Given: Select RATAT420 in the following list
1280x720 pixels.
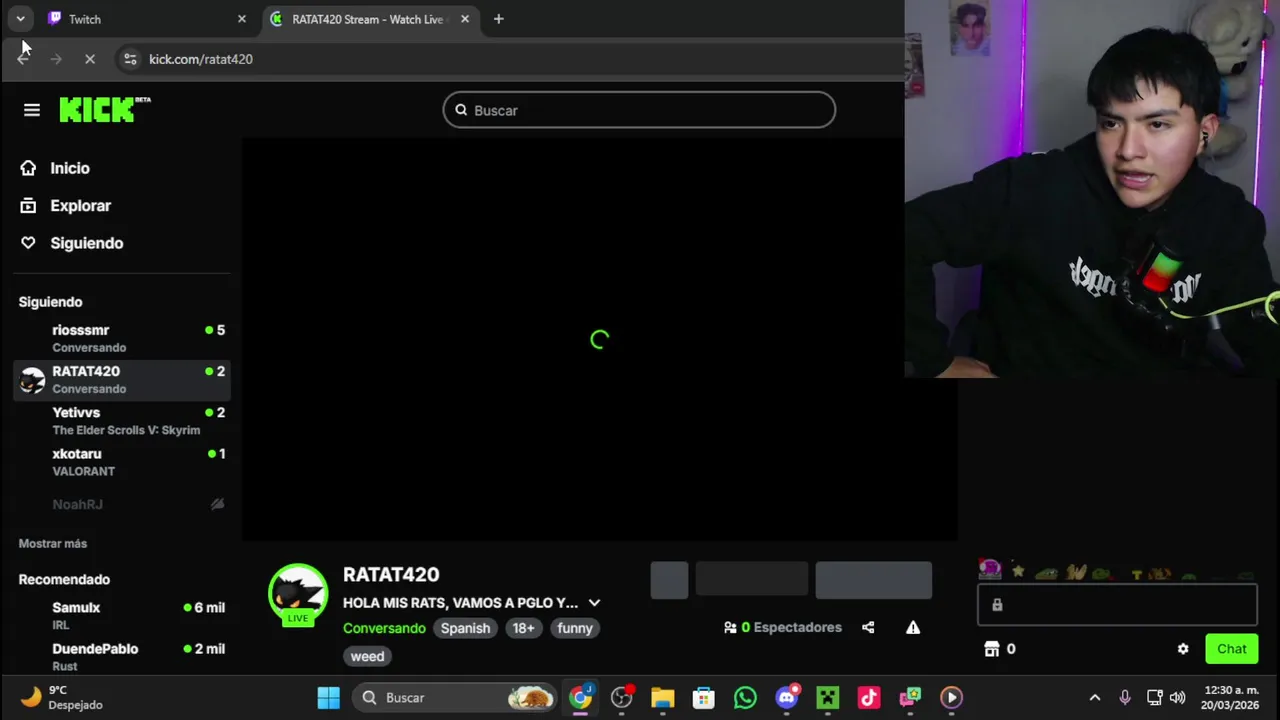Looking at the screenshot, I should [x=122, y=379].
